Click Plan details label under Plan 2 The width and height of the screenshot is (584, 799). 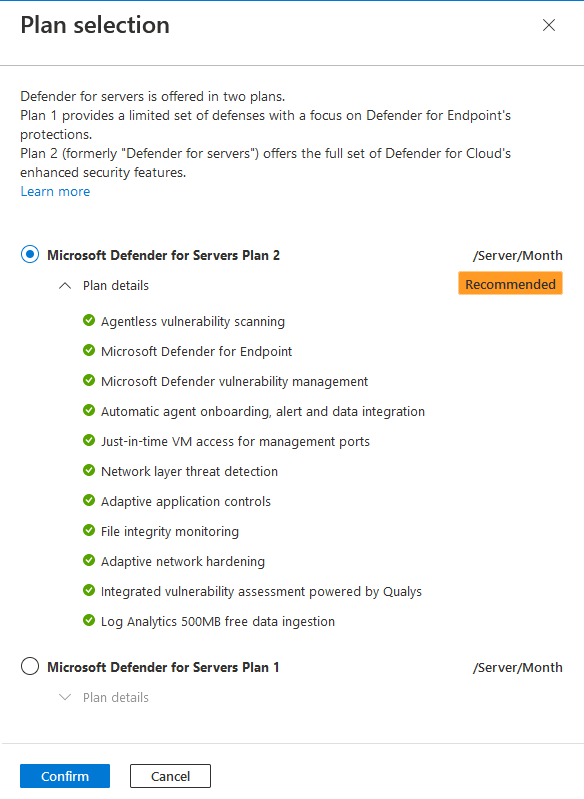pyautogui.click(x=116, y=285)
